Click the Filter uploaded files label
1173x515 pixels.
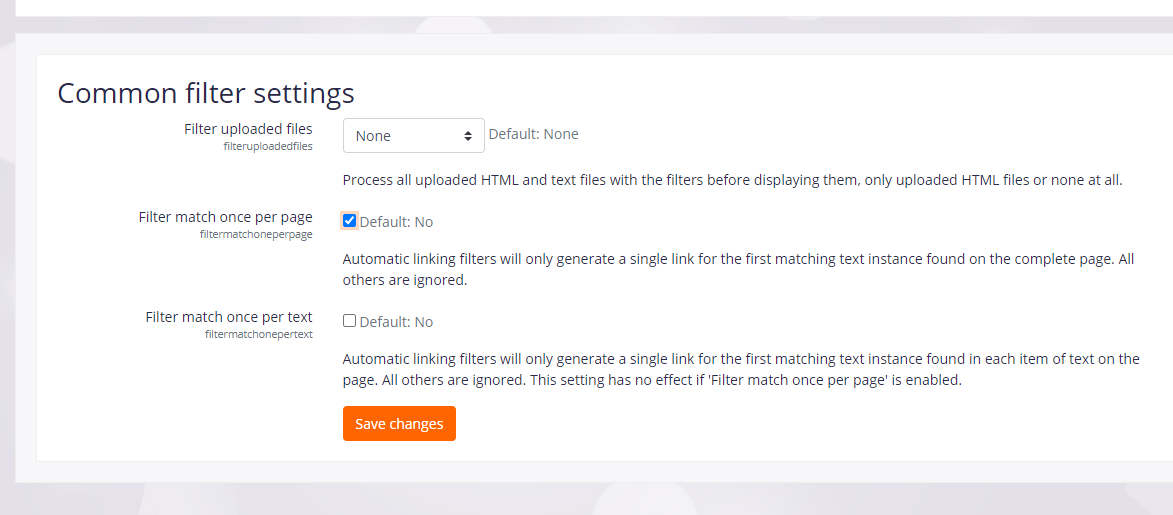coord(248,129)
